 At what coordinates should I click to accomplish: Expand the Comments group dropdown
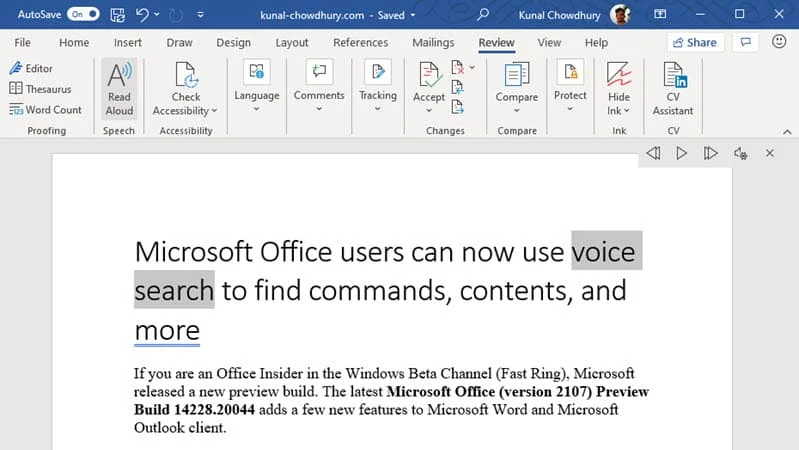[319, 109]
